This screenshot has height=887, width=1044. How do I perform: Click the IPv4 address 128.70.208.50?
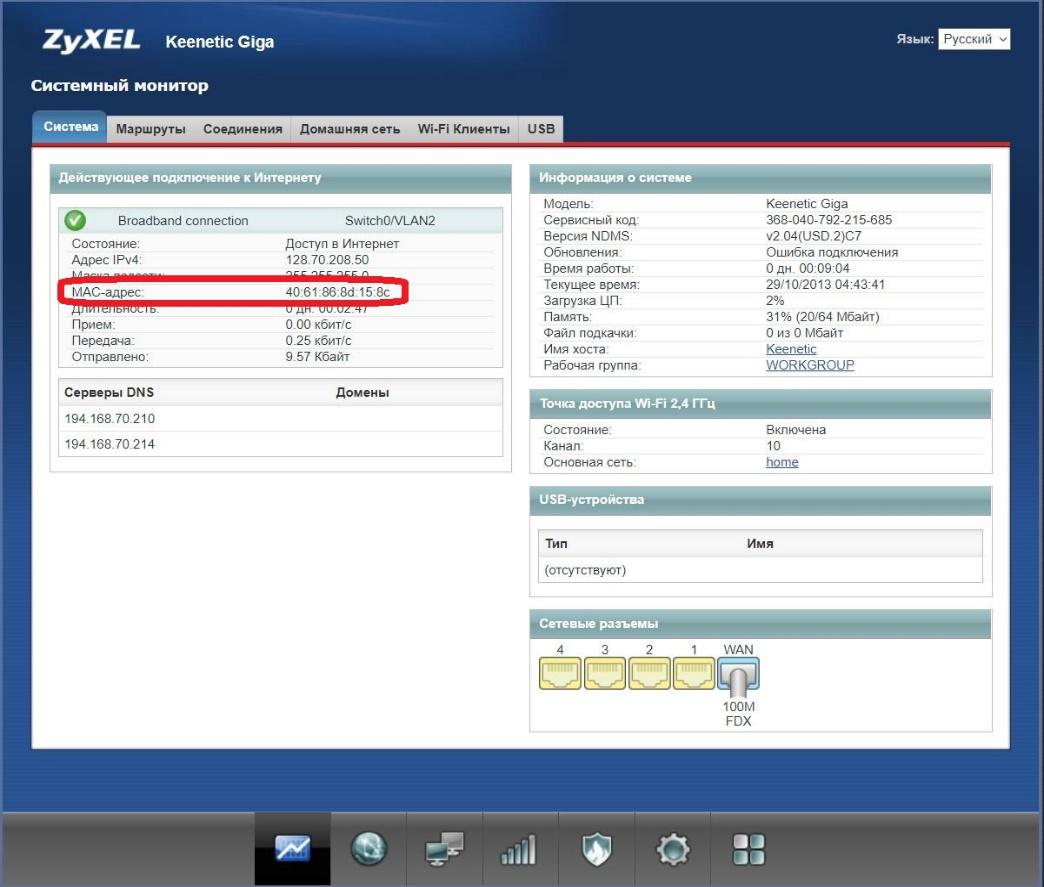point(327,260)
